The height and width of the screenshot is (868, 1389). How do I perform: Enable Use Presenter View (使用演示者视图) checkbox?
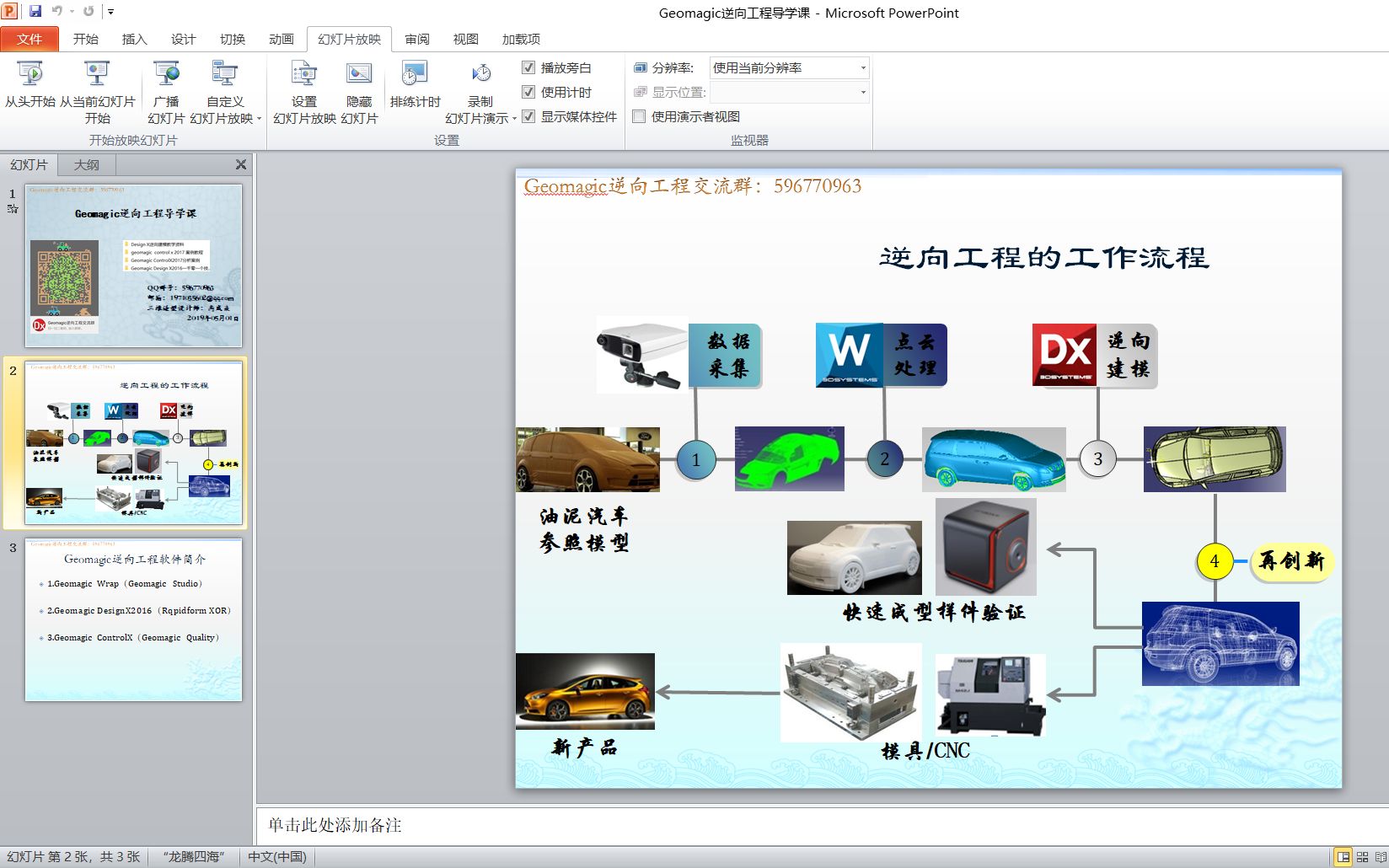click(640, 116)
